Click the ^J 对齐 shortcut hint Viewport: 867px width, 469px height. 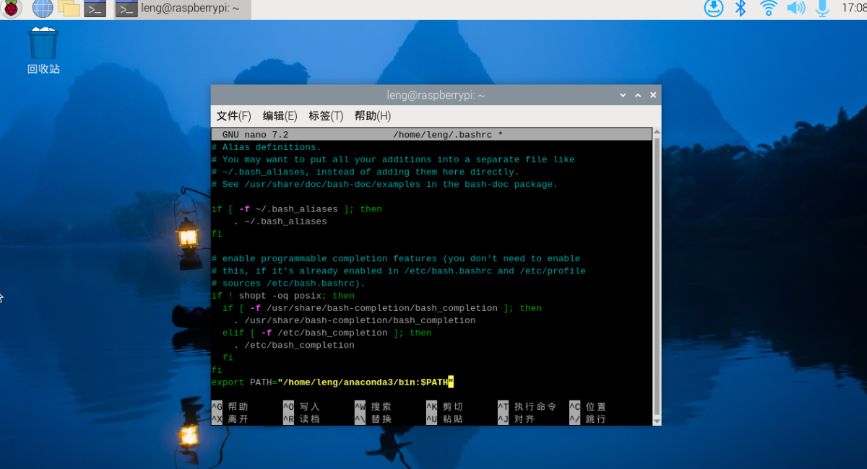516,419
